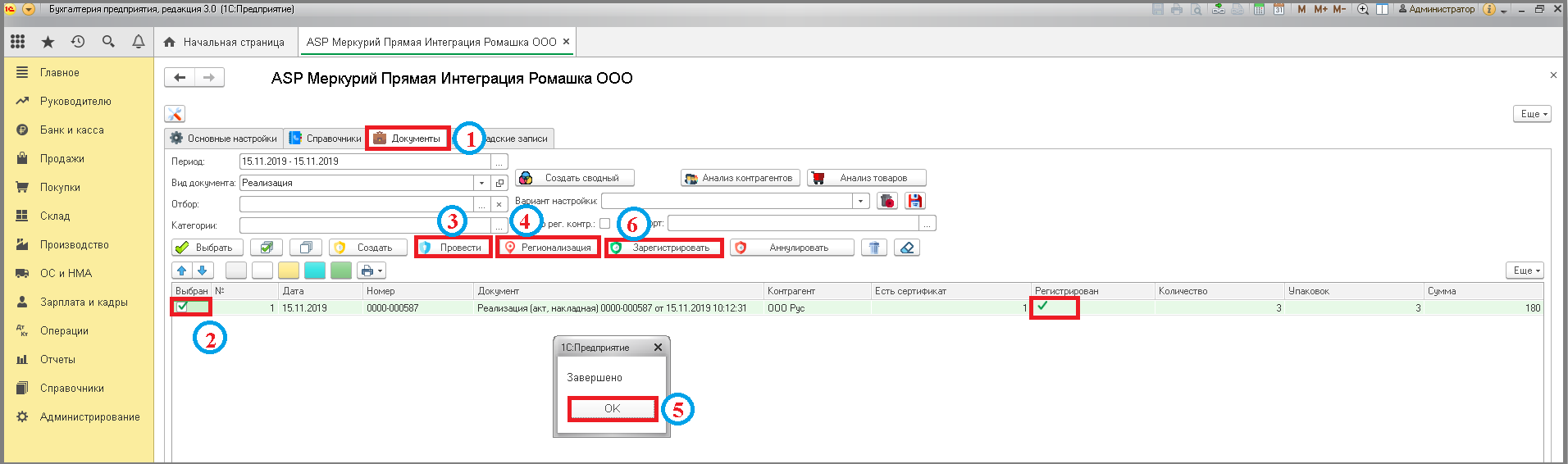This screenshot has width=1568, height=464.
Task: Select the yellow color marker swatch
Action: tap(289, 270)
